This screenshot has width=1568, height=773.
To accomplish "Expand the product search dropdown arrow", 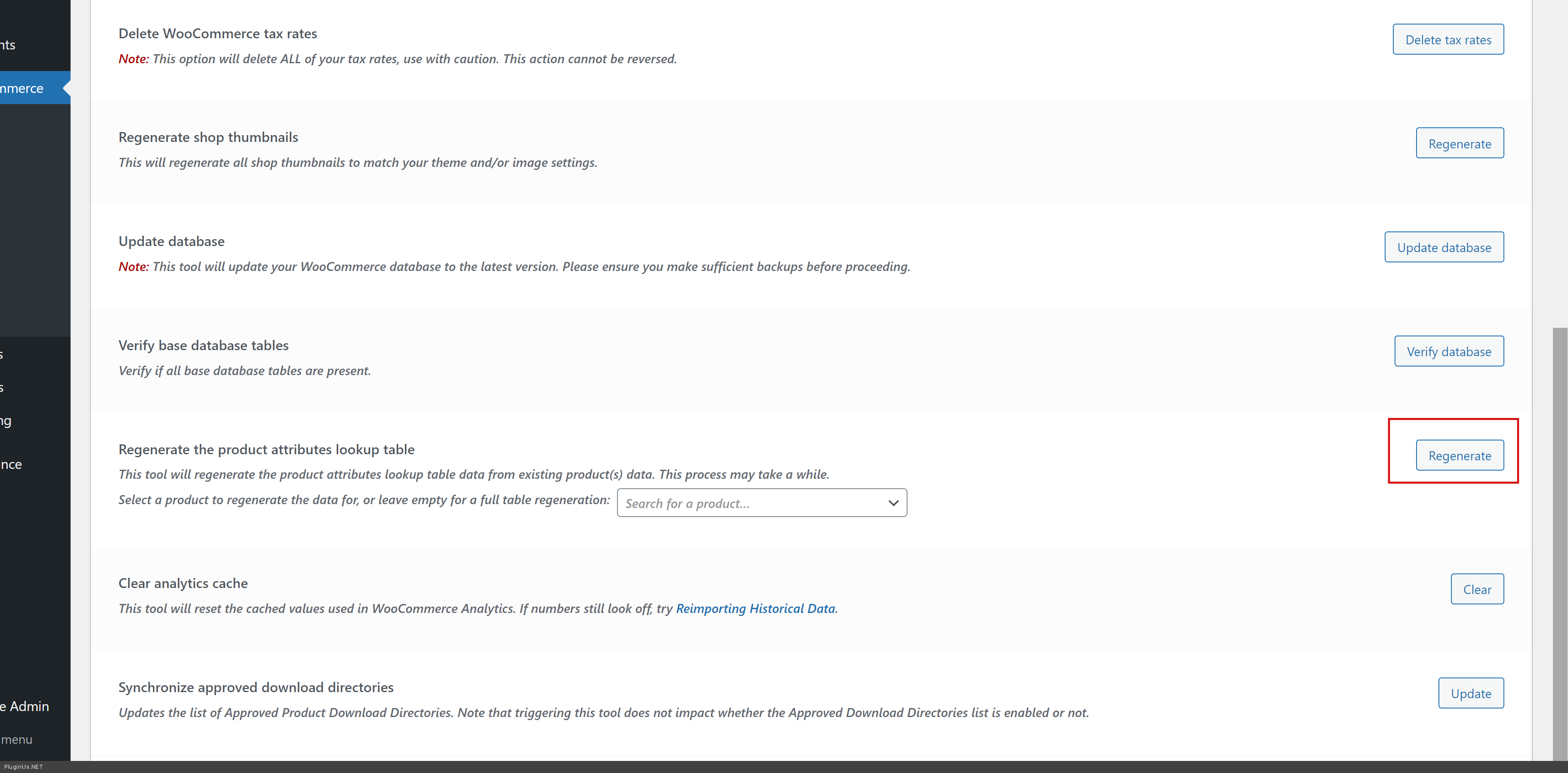I will 892,503.
